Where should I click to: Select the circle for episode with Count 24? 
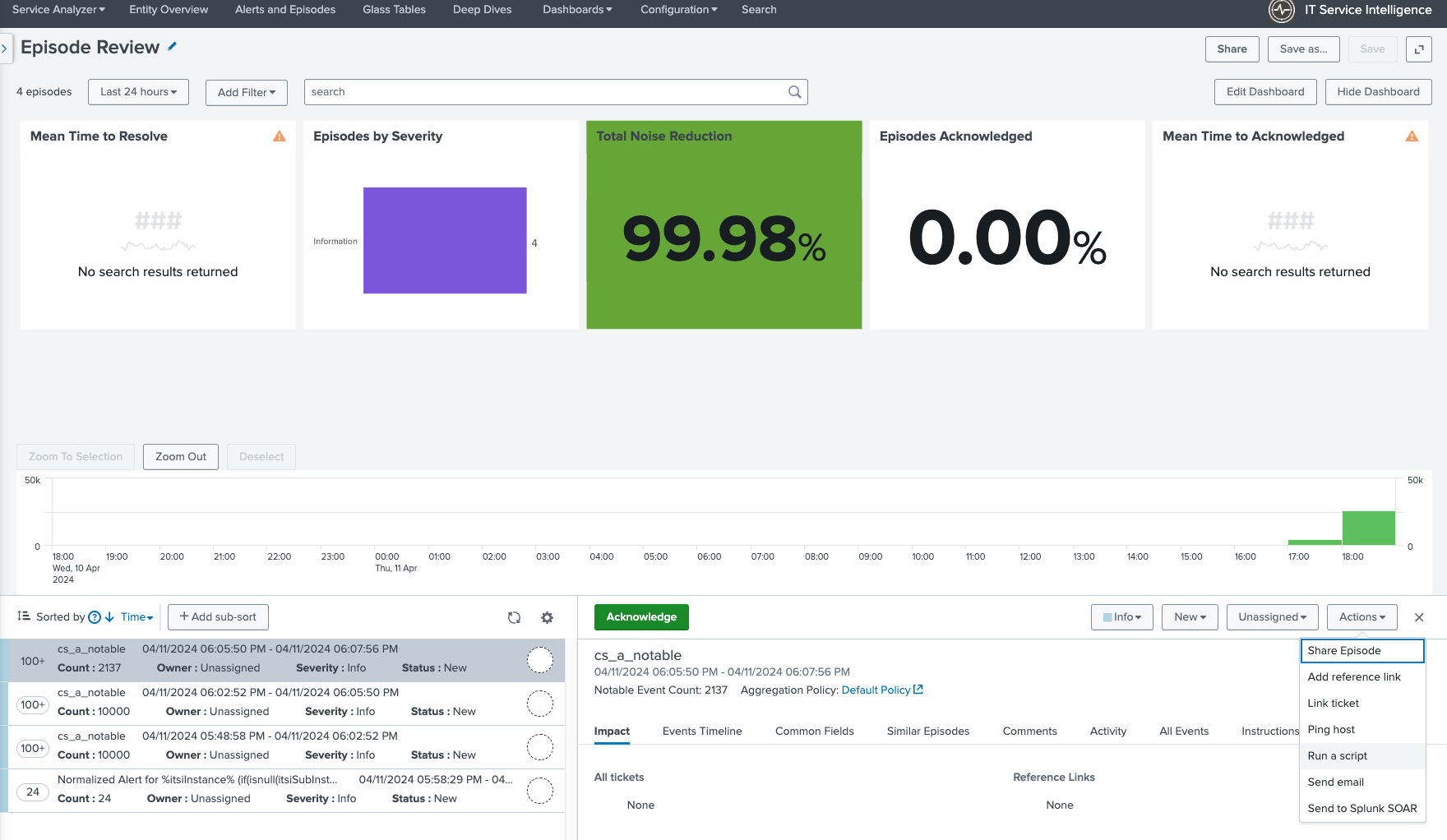540,791
